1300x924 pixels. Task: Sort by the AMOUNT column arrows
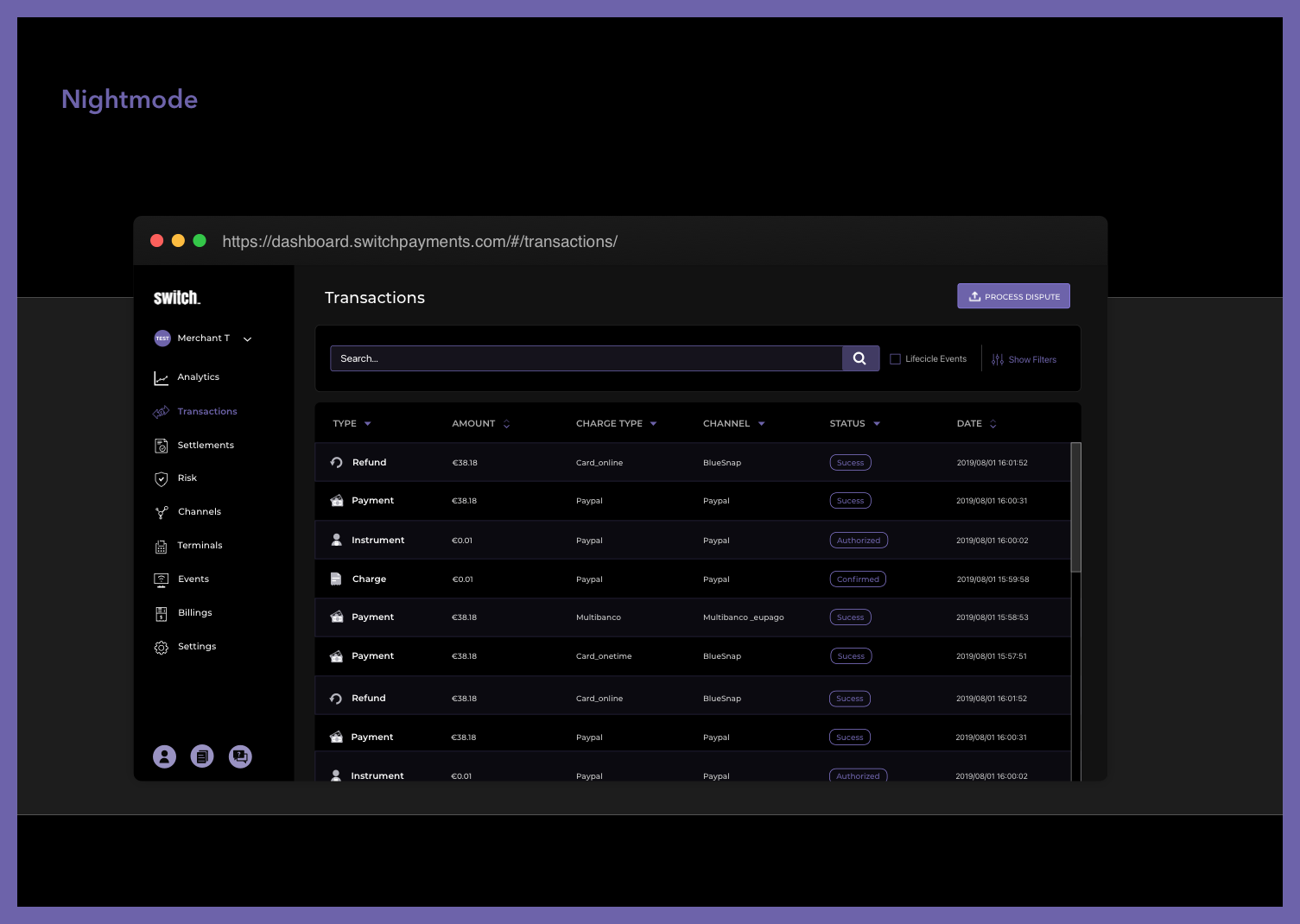(506, 424)
